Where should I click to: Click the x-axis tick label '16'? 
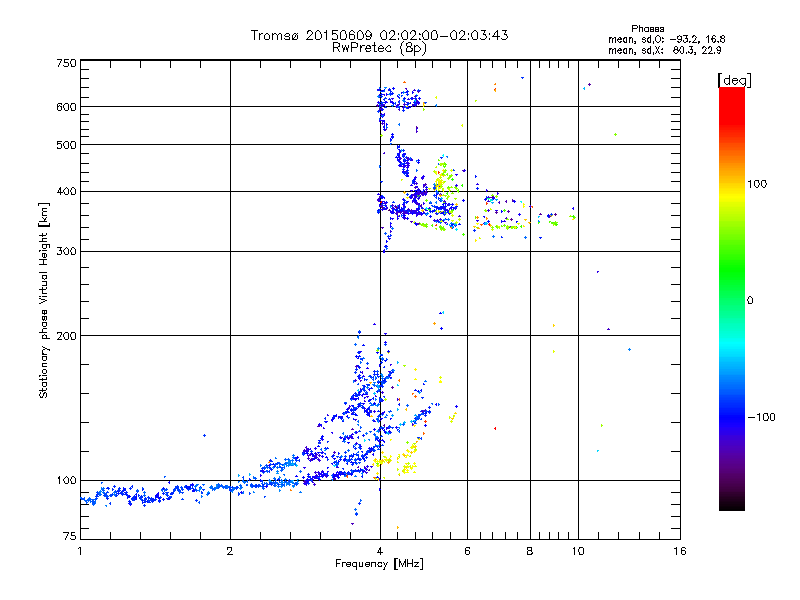(680, 551)
